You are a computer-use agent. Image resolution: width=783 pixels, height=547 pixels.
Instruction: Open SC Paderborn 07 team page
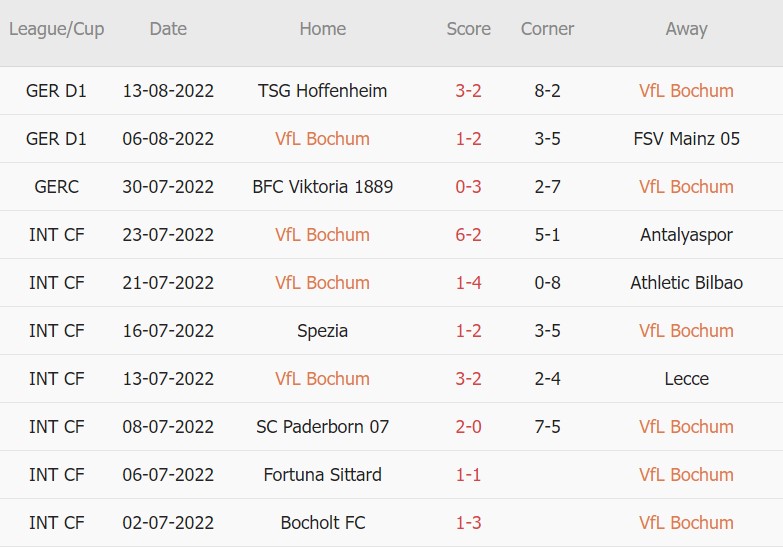pyautogui.click(x=322, y=427)
